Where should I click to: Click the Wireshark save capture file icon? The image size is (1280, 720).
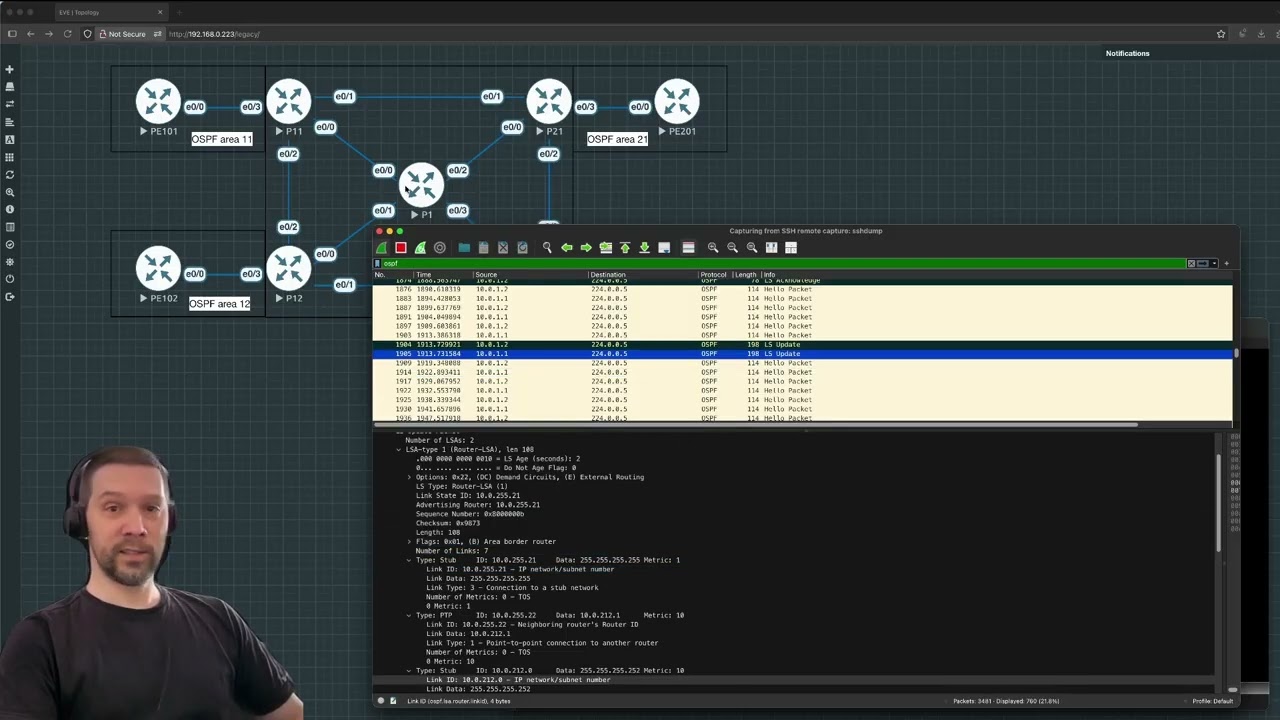[x=483, y=248]
